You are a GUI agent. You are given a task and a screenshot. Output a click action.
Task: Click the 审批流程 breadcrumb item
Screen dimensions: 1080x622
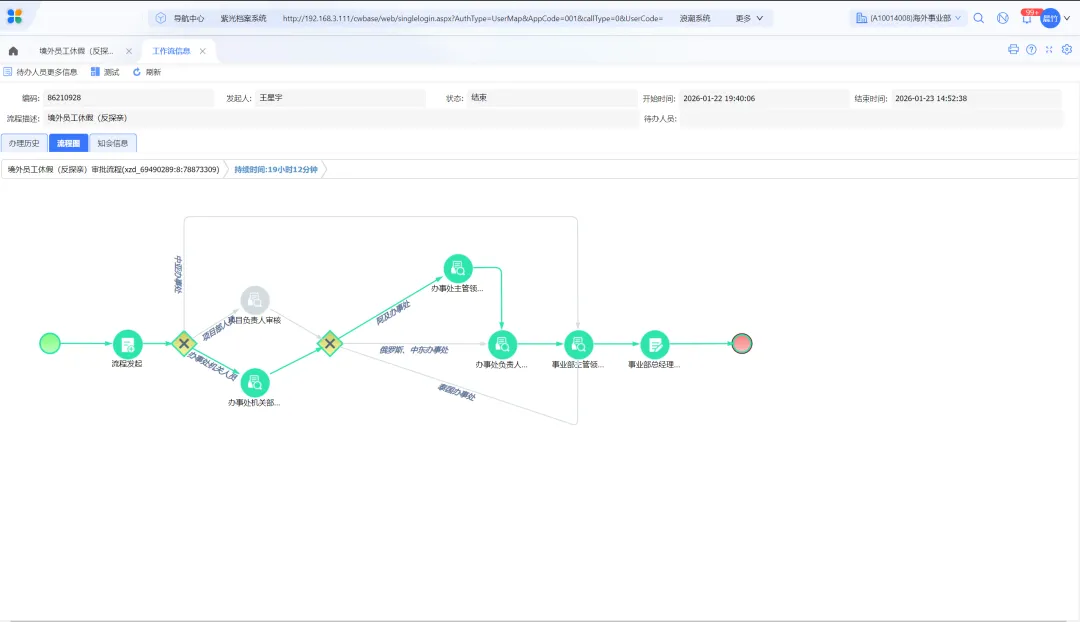pos(114,169)
